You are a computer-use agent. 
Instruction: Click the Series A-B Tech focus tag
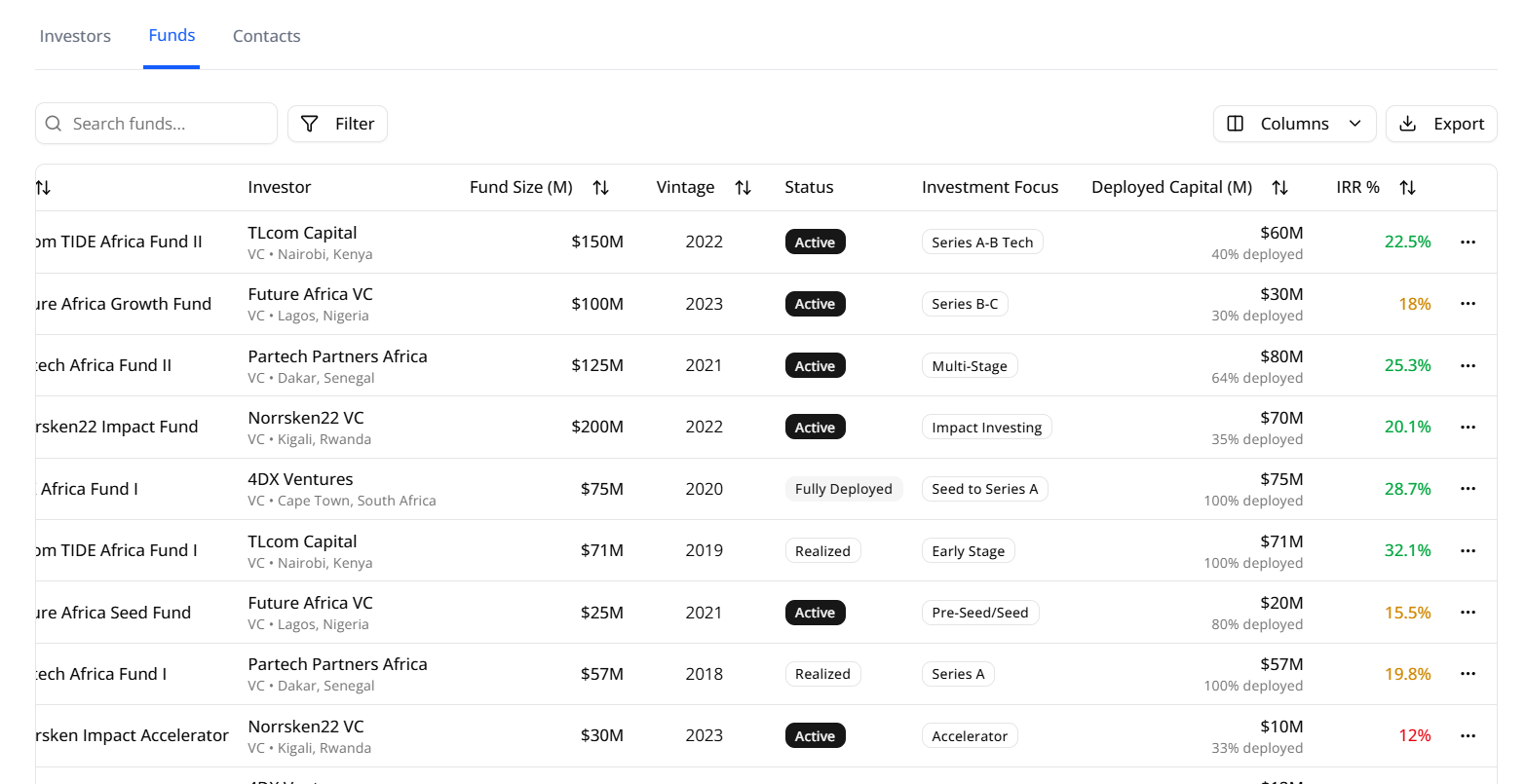click(x=982, y=241)
